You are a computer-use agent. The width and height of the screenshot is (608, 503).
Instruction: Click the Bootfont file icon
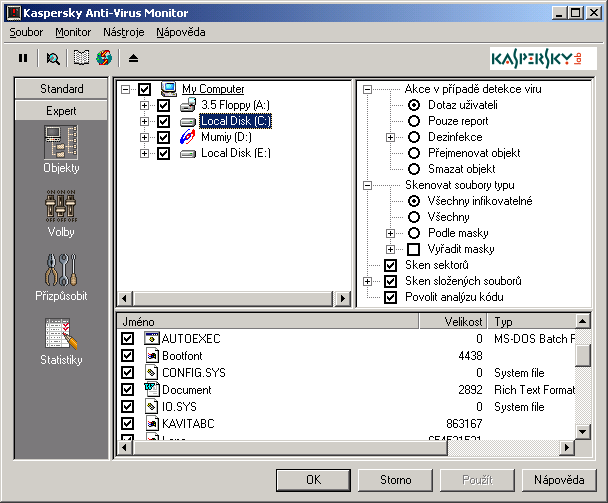point(152,355)
